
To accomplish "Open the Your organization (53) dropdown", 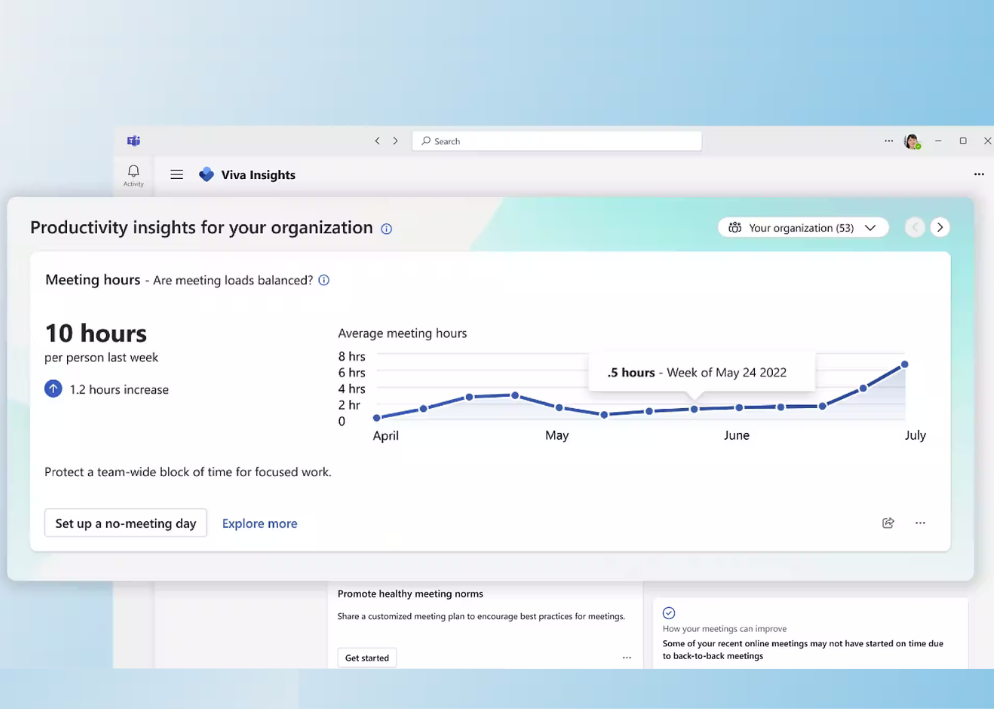I will [x=803, y=228].
